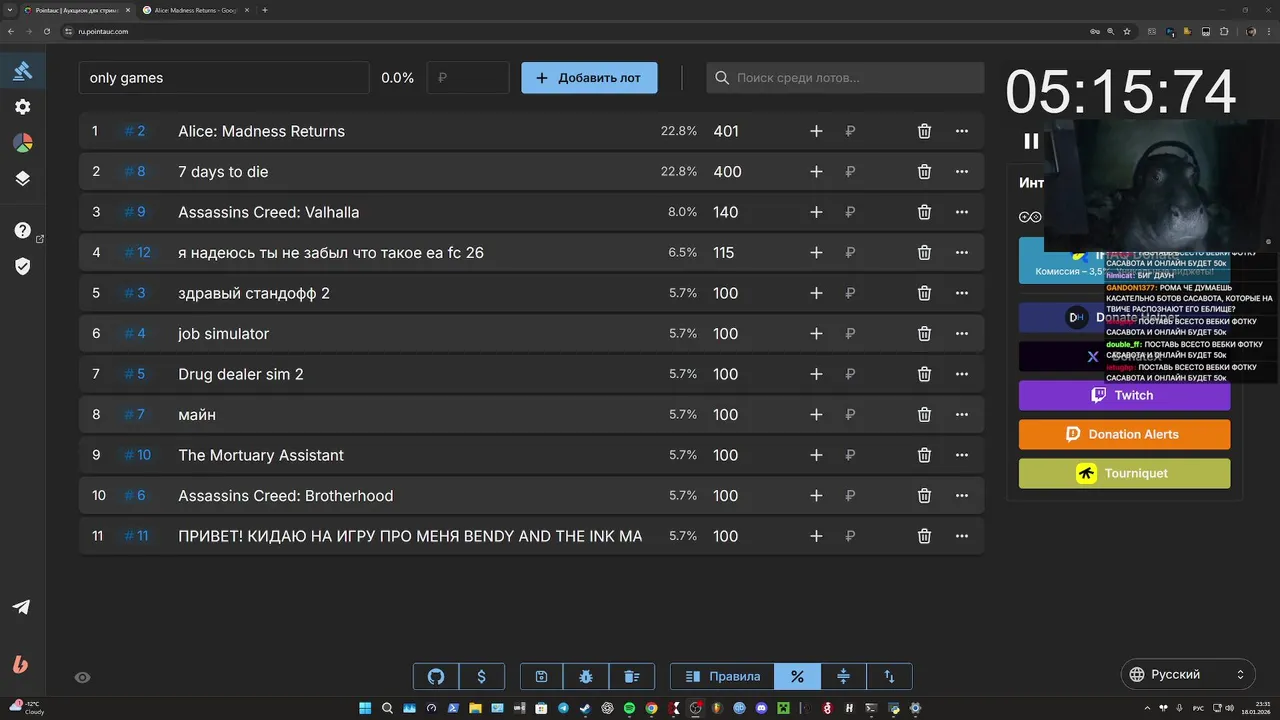
Task: Click the Twitch integration button
Action: point(1124,395)
